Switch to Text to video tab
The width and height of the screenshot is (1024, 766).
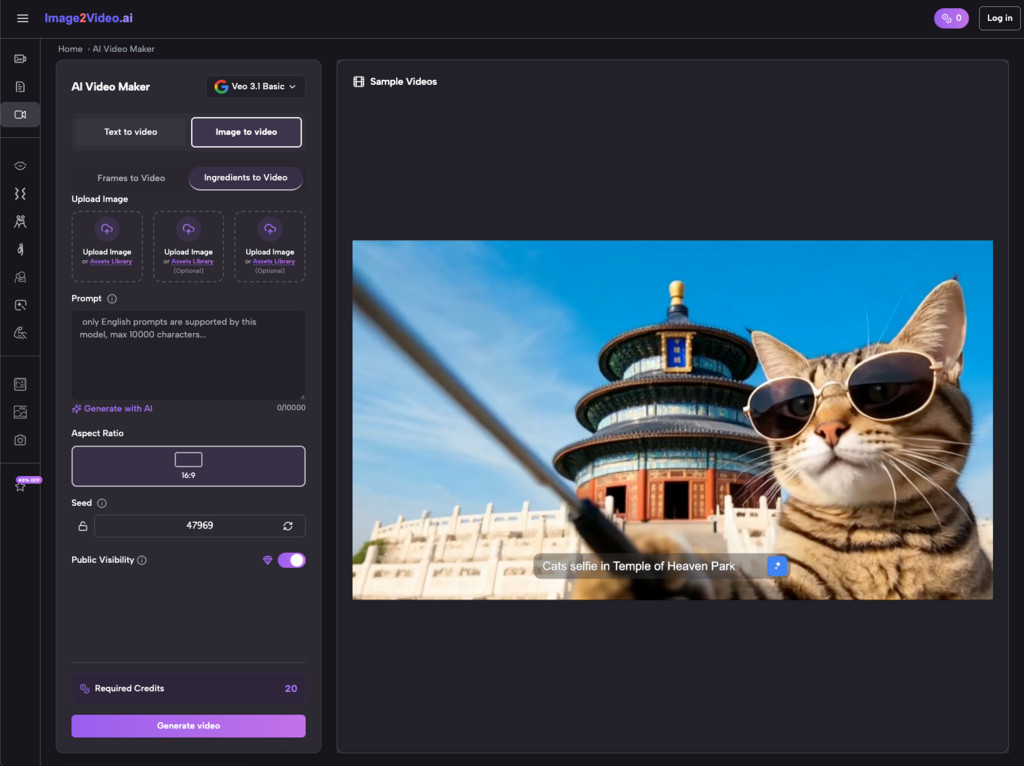130,132
